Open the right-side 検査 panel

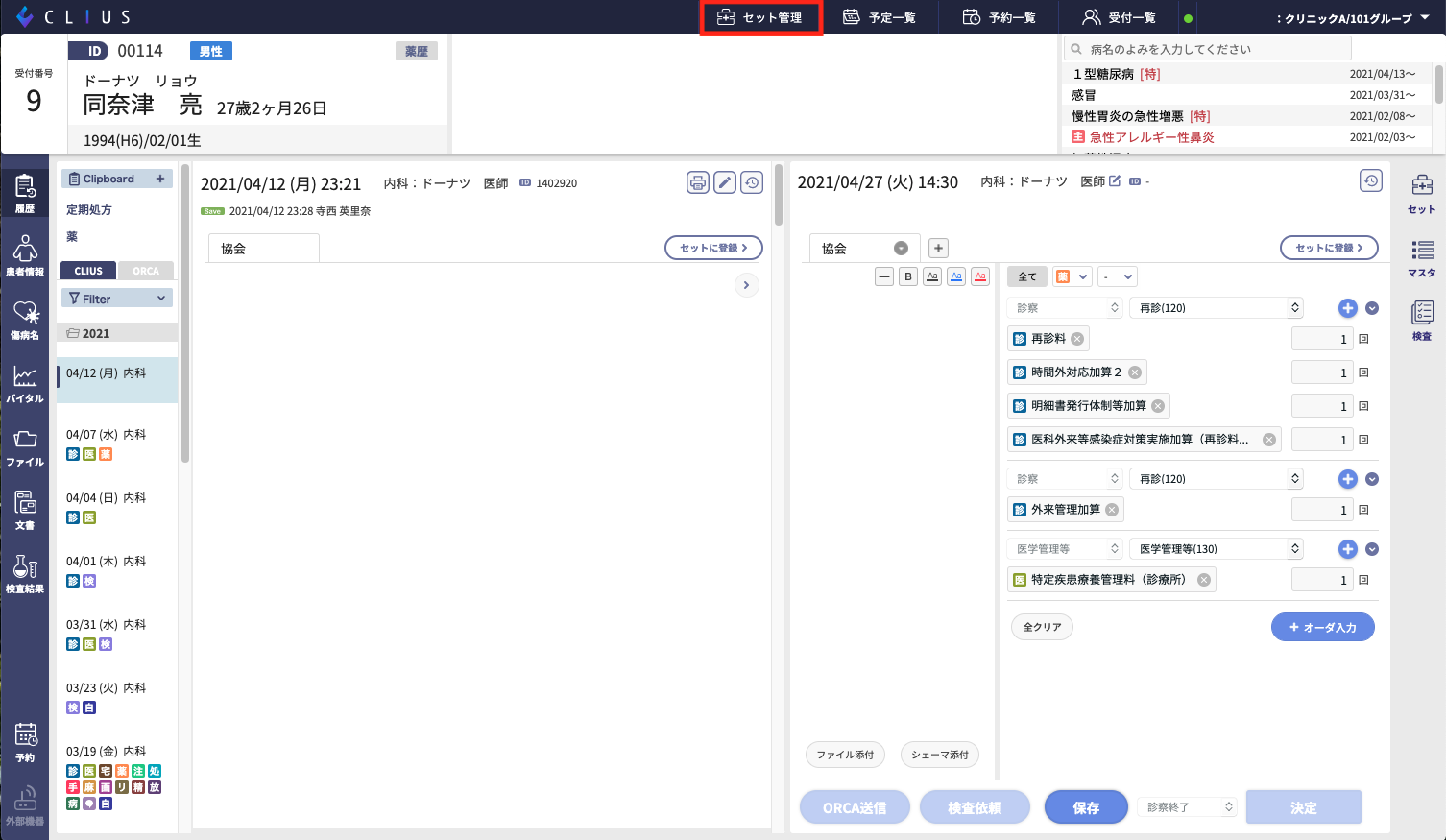point(1422,321)
